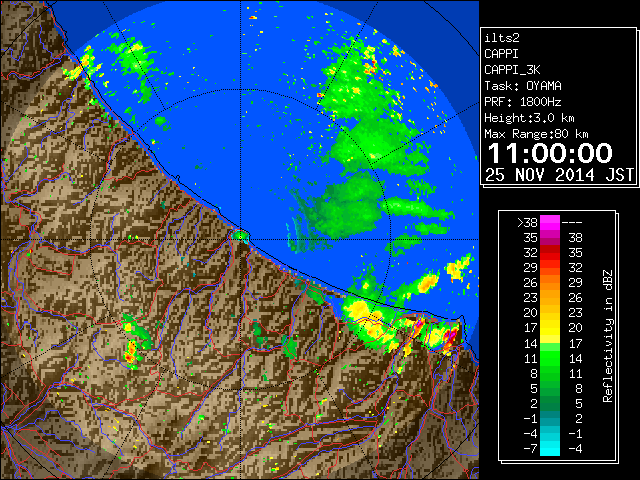The height and width of the screenshot is (480, 640).
Task: Pick the cyan -7 to -4 dBZ swatch
Action: pos(550,449)
